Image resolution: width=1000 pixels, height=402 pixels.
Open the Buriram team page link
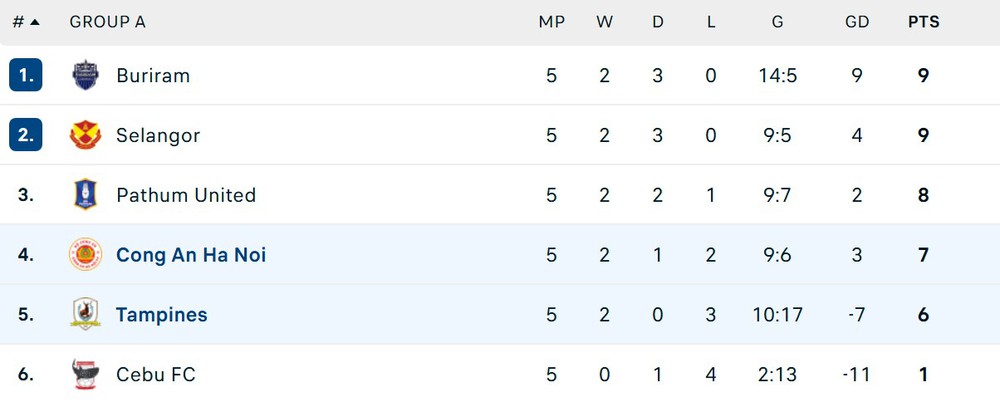point(153,75)
